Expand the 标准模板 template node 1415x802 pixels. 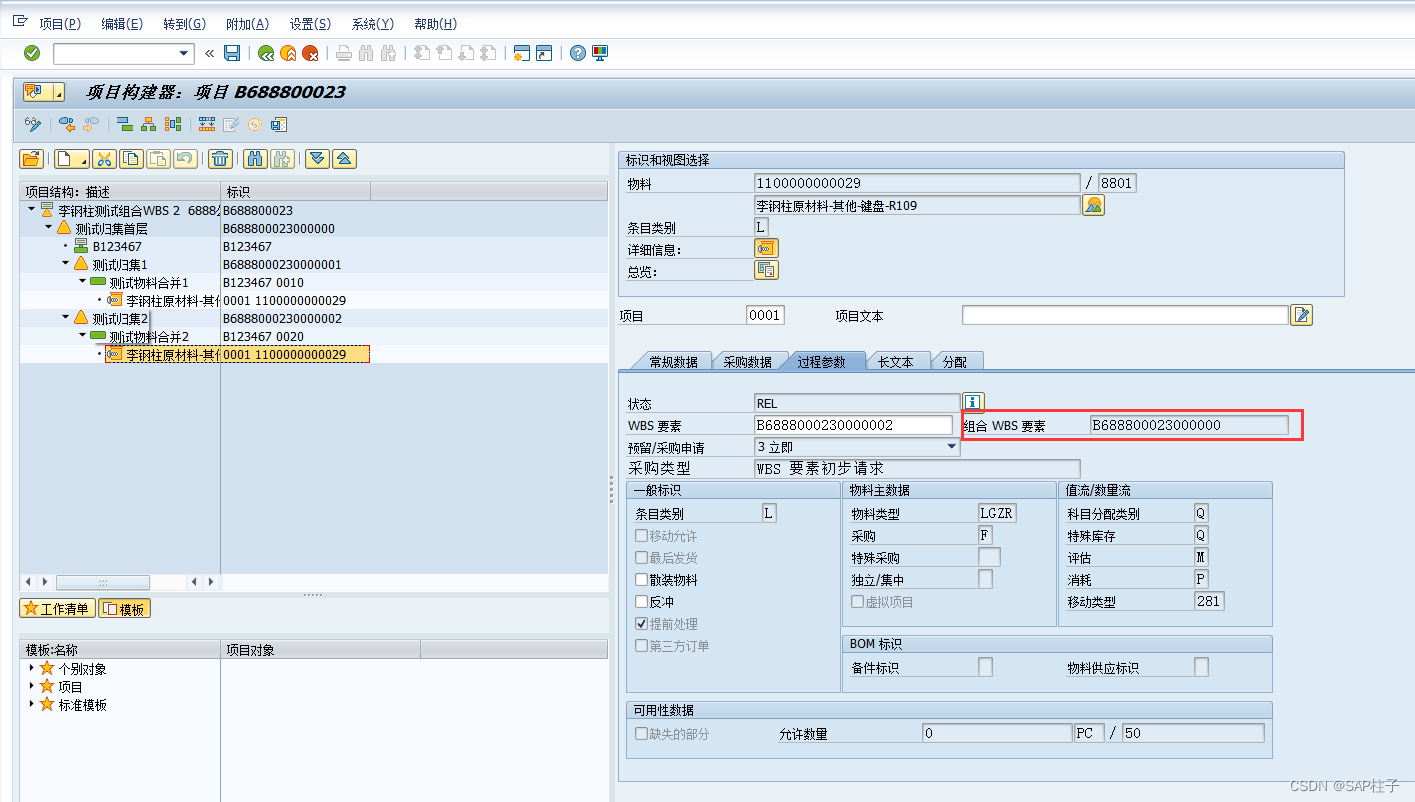pyautogui.click(x=31, y=704)
